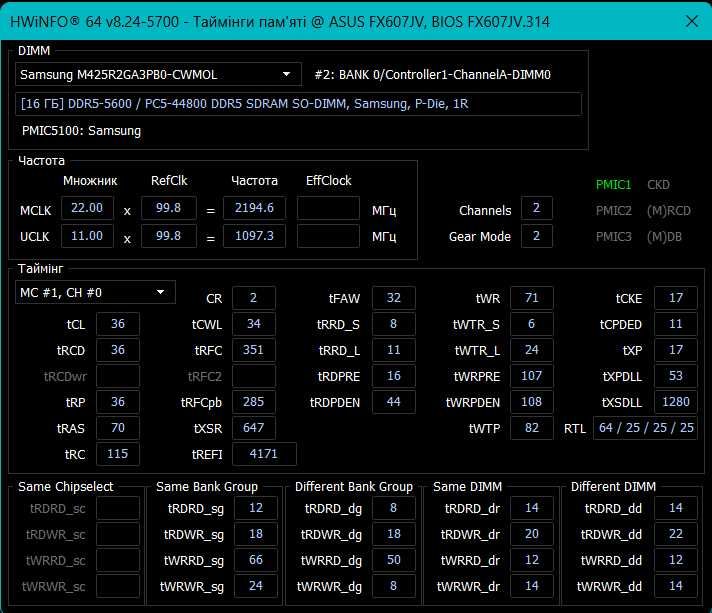Click the tRDRD_dg value 8
712x613 pixels.
[x=394, y=508]
